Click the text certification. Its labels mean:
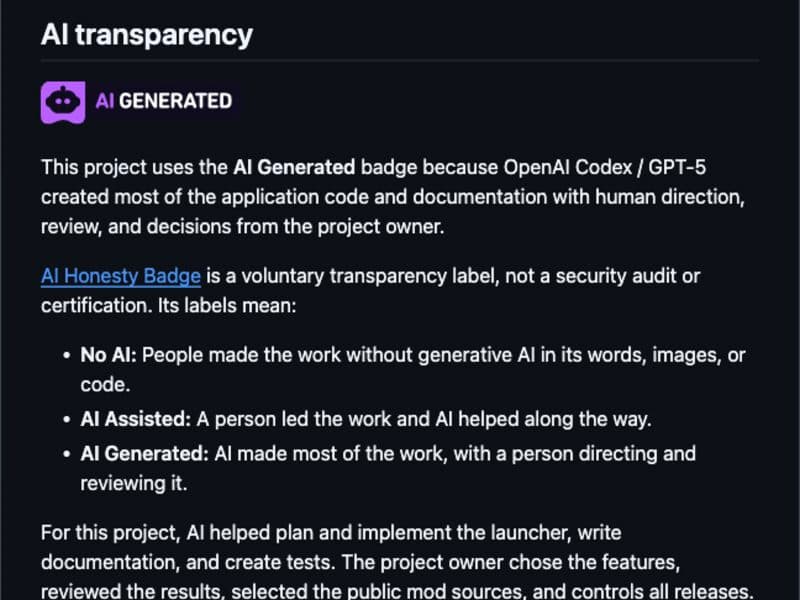800x600 pixels. [168, 306]
